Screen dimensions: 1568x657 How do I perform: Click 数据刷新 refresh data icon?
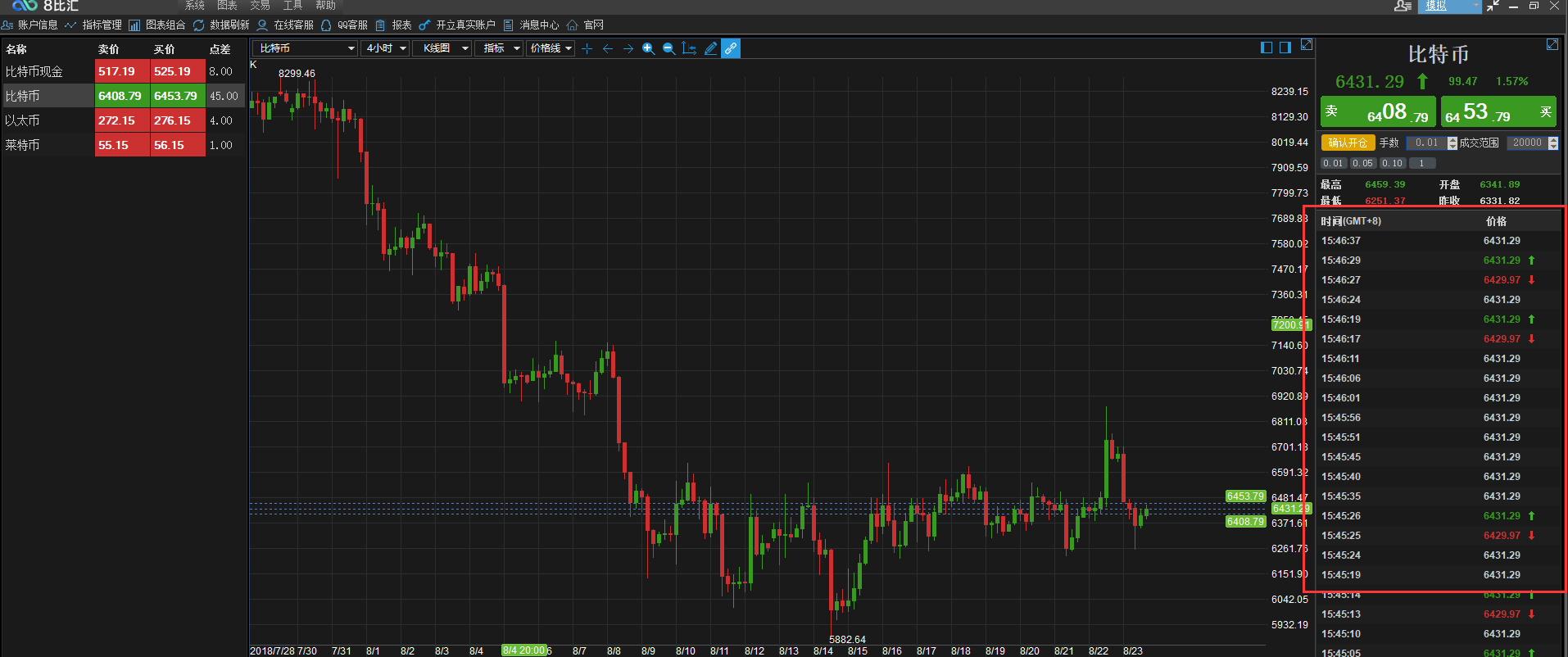[199, 25]
